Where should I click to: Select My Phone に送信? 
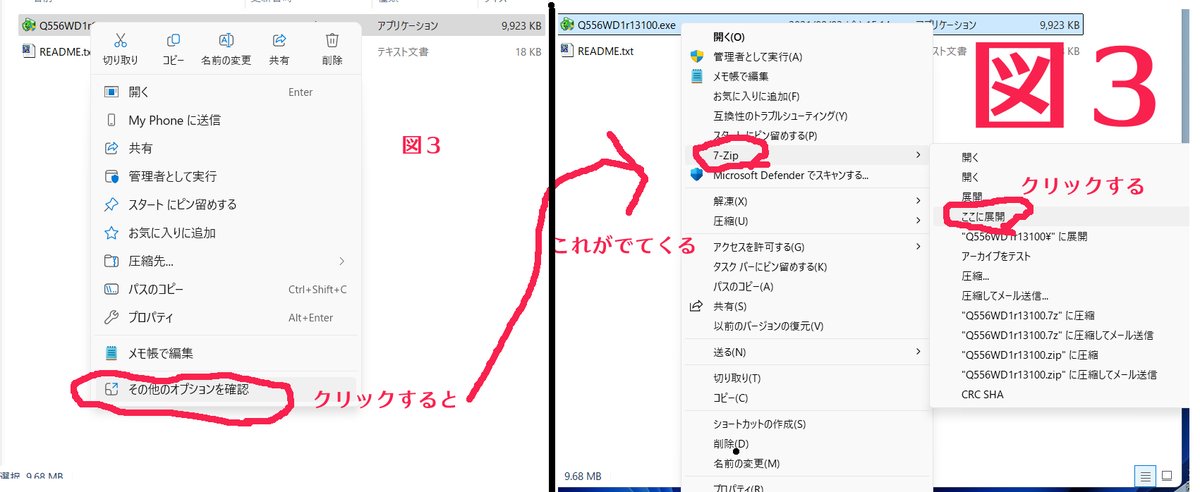(227, 120)
